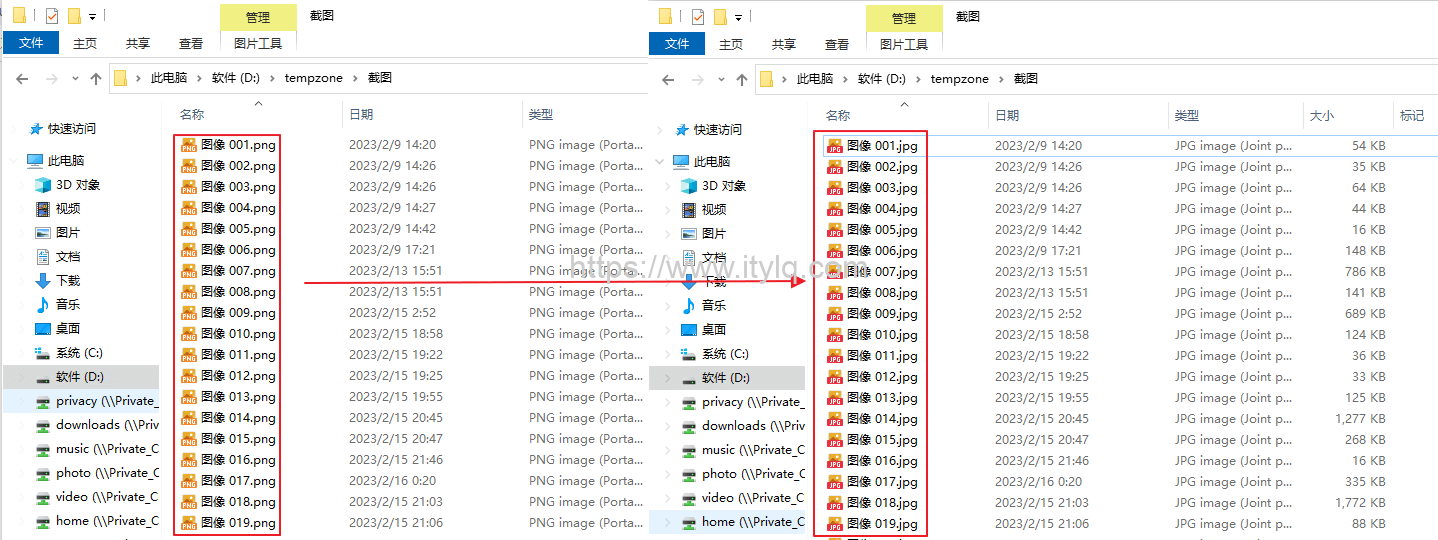Image resolution: width=1438 pixels, height=540 pixels.
Task: Open recent locations dropdown in right window
Action: pyautogui.click(x=721, y=80)
